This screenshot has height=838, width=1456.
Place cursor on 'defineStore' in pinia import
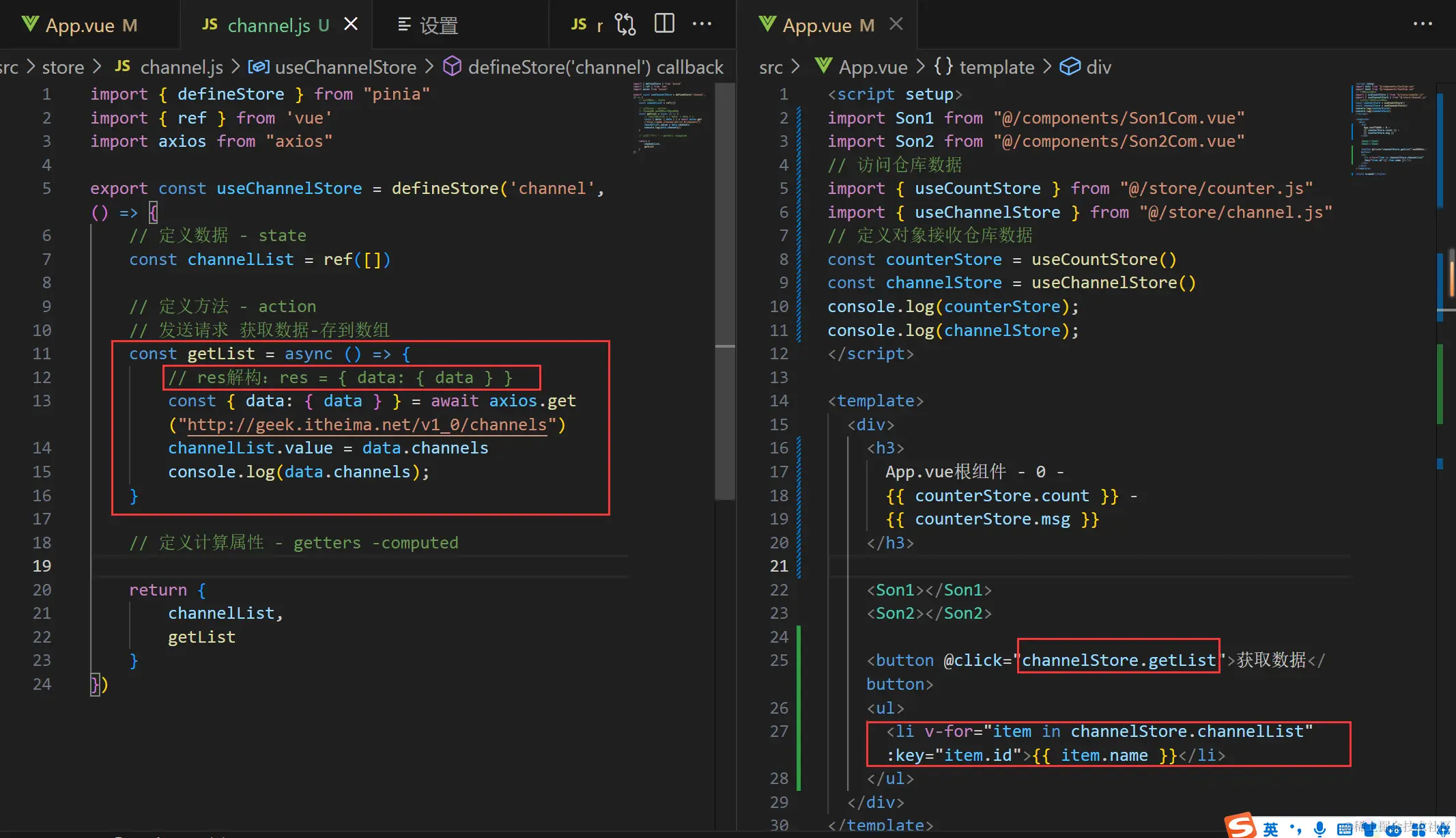(x=231, y=94)
